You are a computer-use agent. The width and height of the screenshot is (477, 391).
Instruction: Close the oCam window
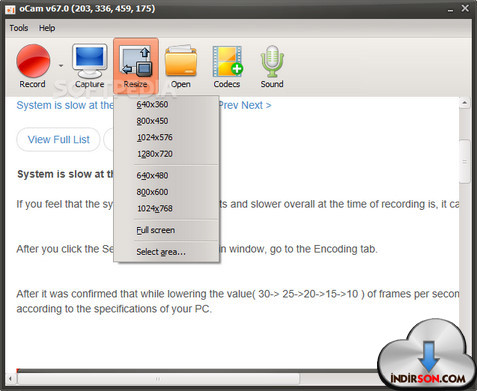[465, 8]
